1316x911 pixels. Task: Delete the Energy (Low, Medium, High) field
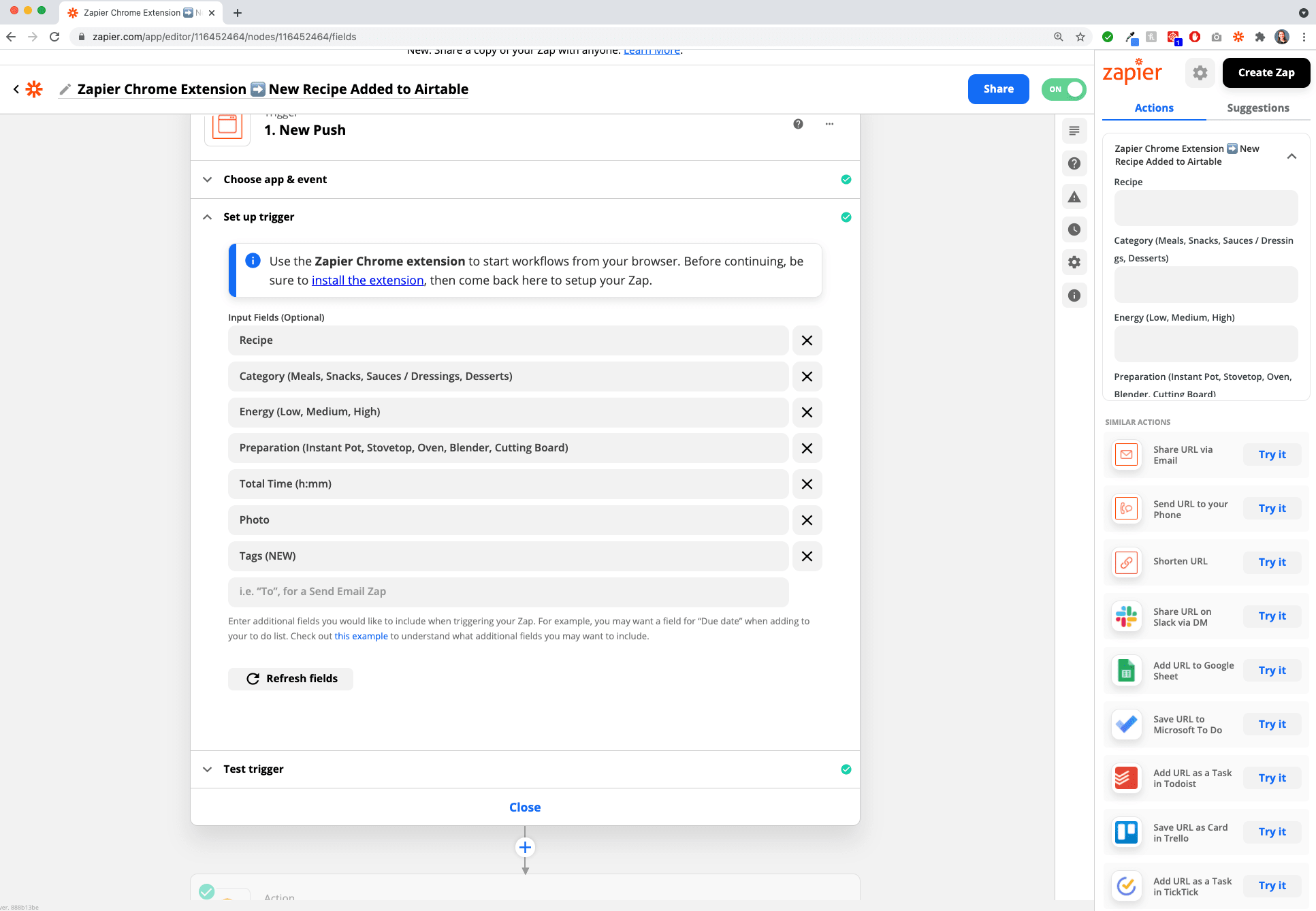807,412
